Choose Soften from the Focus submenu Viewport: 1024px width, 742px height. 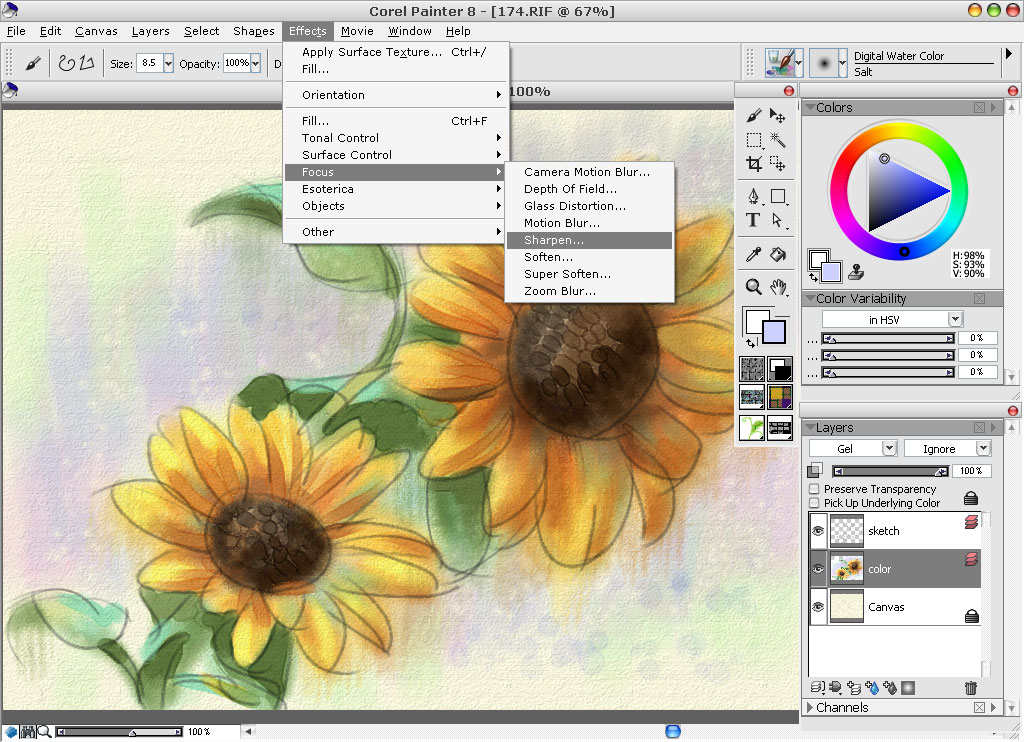589,257
